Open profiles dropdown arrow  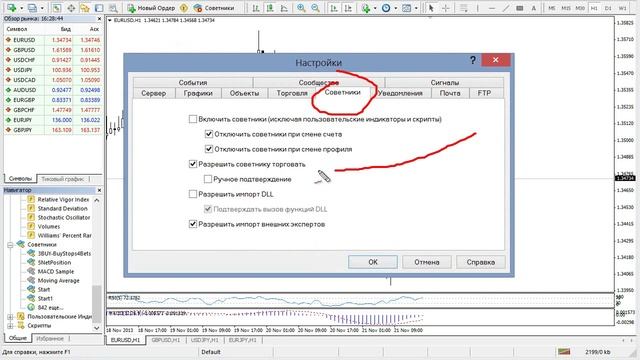42,8
